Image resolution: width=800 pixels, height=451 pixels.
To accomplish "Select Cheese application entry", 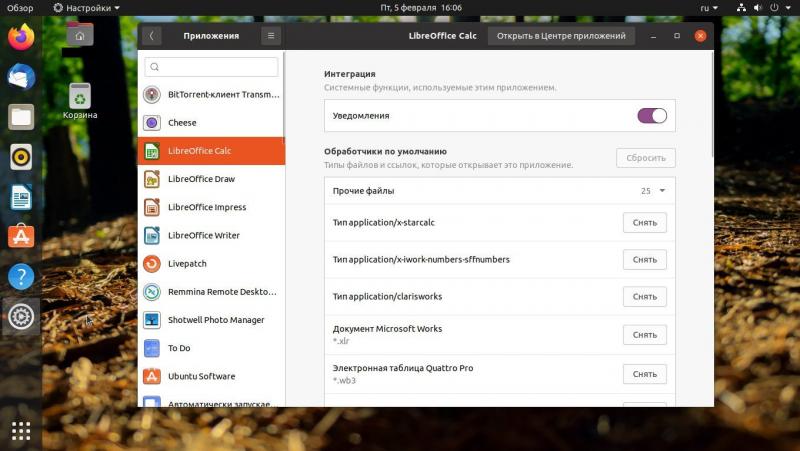I will pyautogui.click(x=210, y=123).
